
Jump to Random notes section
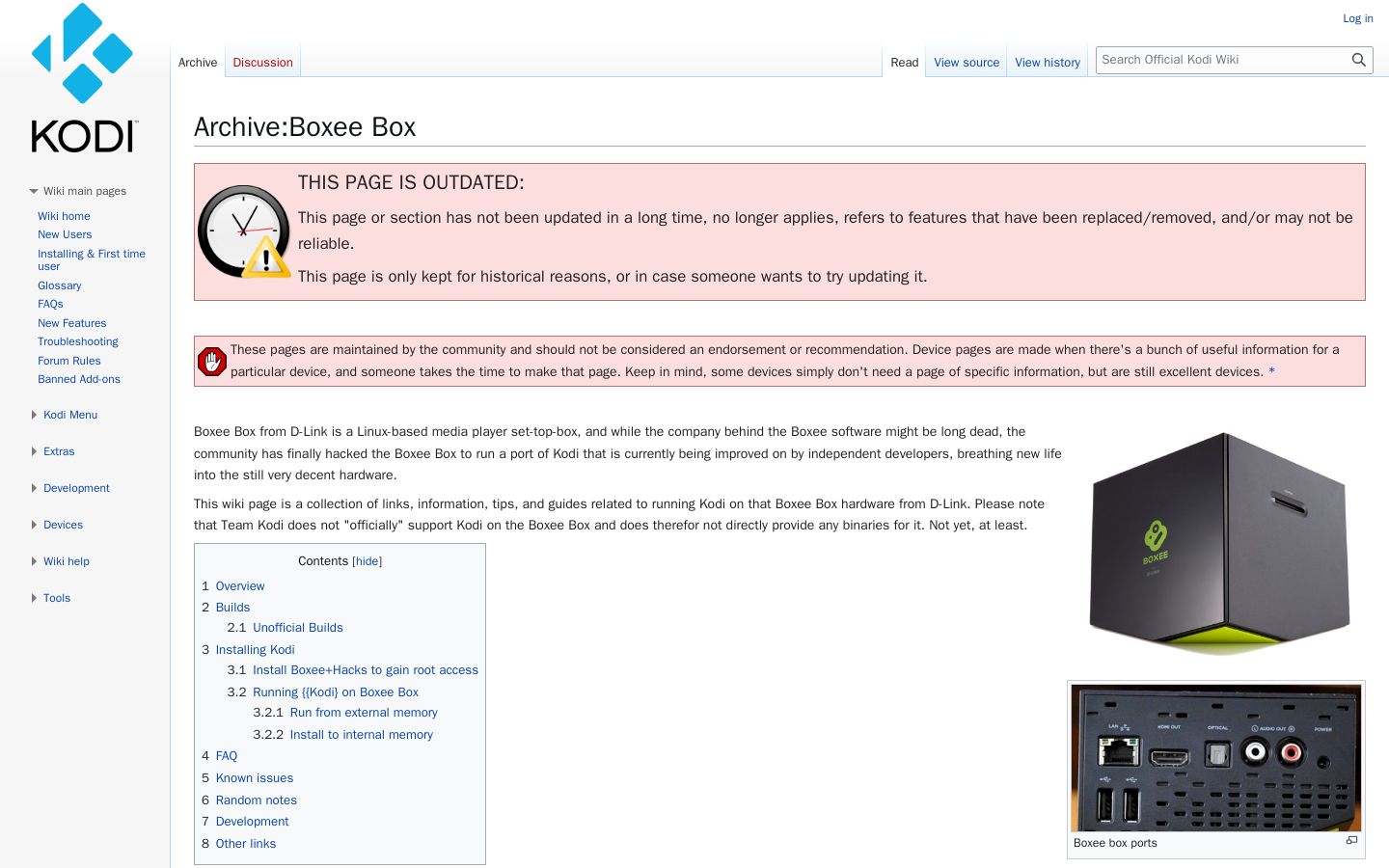257,800
